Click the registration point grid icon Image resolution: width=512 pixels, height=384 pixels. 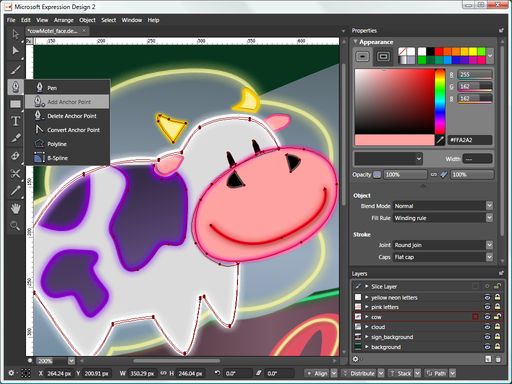[26, 373]
